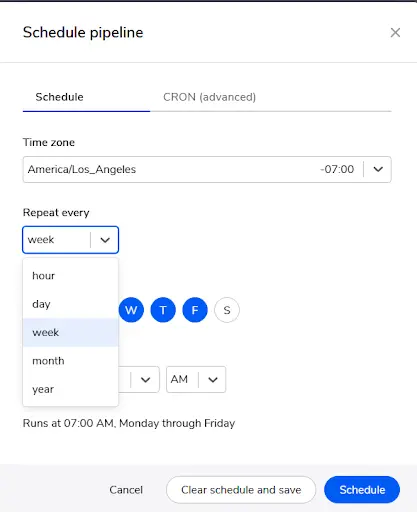Toggle the T weekday circle beside W

(x=163, y=310)
